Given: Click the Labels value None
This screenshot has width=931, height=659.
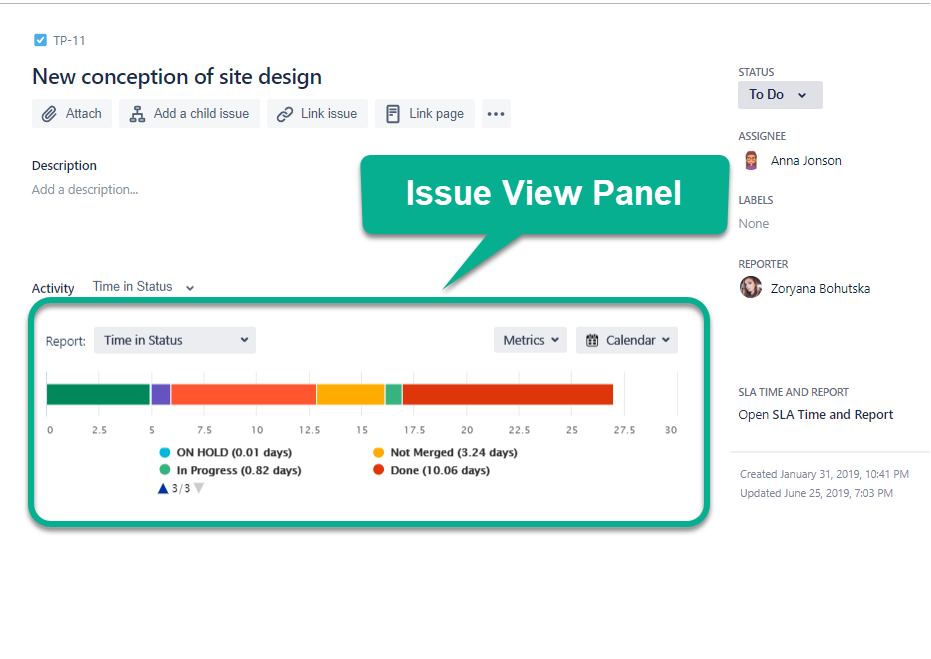Looking at the screenshot, I should point(753,224).
